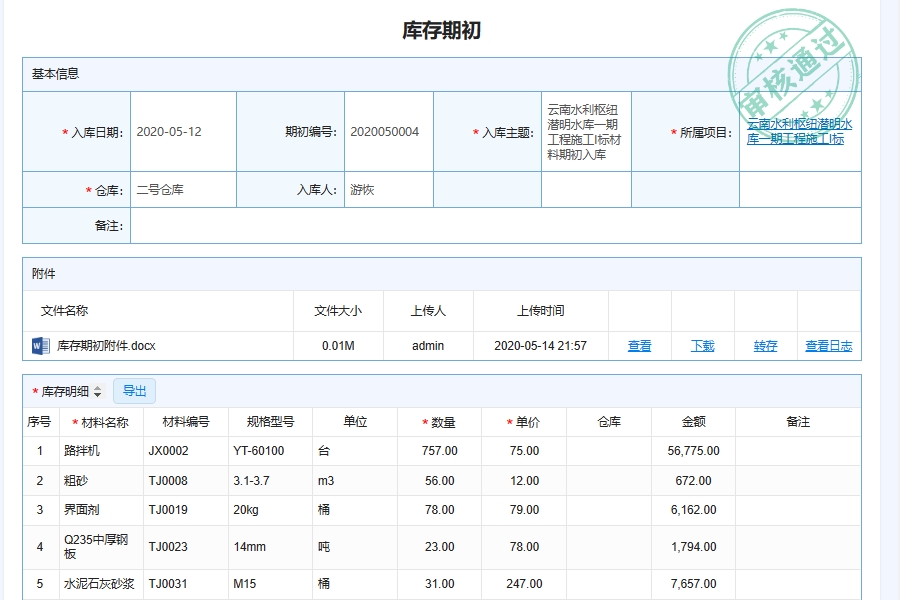Click the specification 14mm
Image resolution: width=900 pixels, height=600 pixels.
click(x=250, y=547)
